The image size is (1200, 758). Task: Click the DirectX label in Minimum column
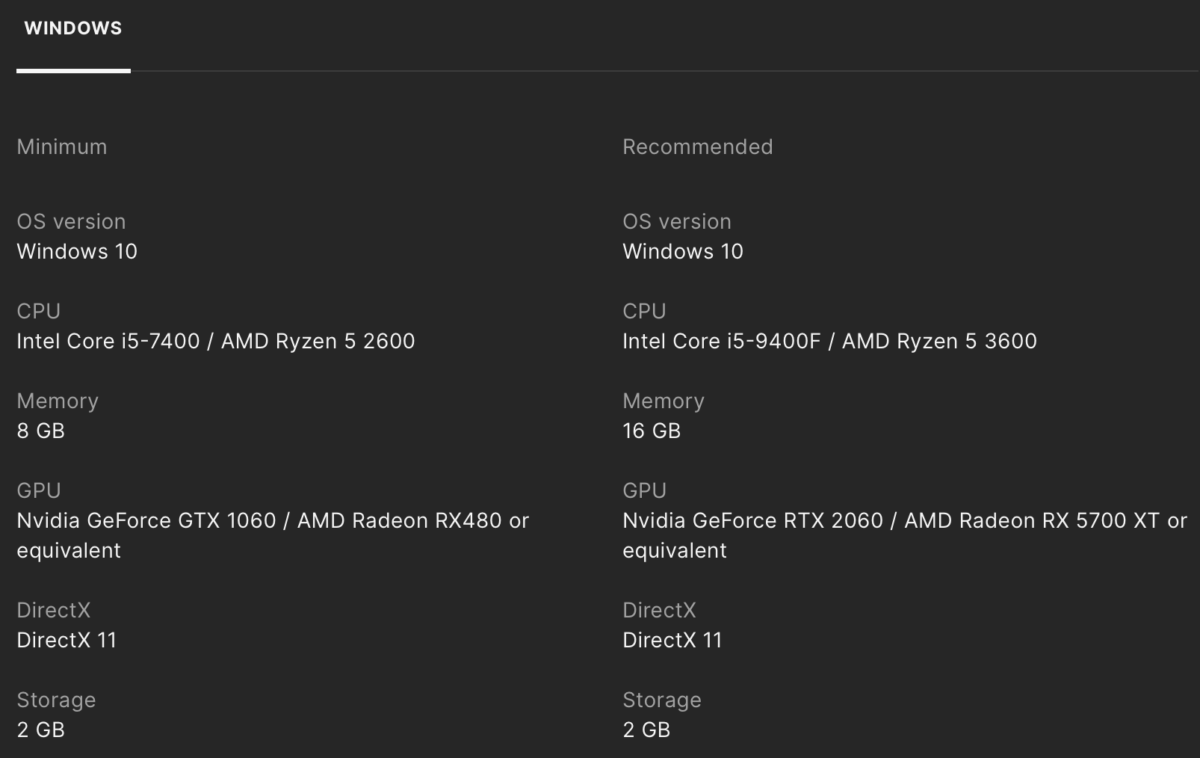56,610
